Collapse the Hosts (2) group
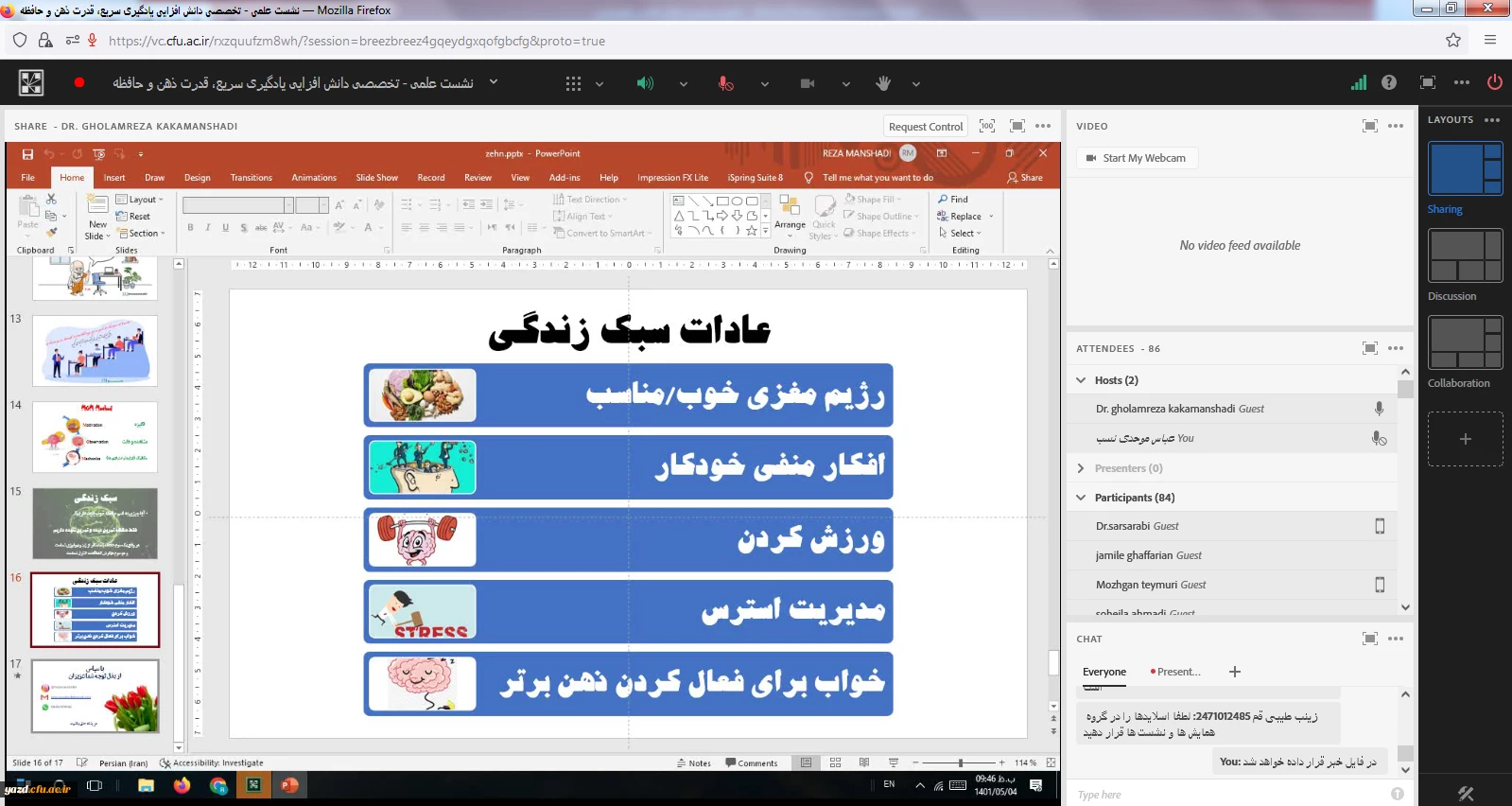The height and width of the screenshot is (806, 1512). 1081,380
